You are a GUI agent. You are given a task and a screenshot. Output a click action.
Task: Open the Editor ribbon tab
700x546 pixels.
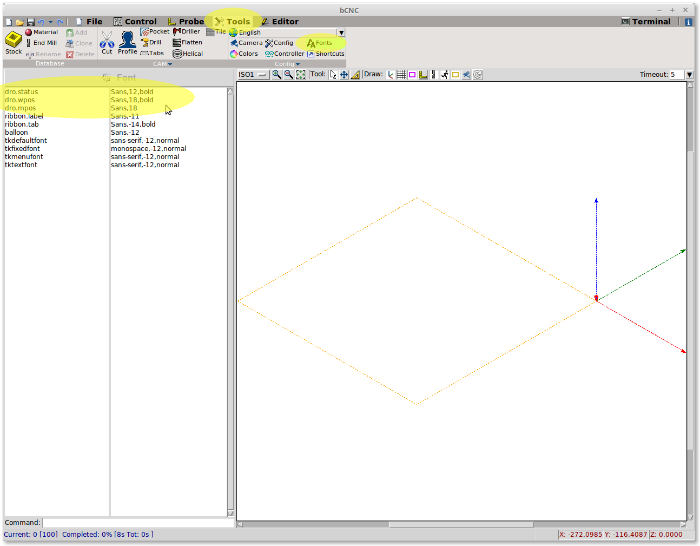click(x=279, y=21)
